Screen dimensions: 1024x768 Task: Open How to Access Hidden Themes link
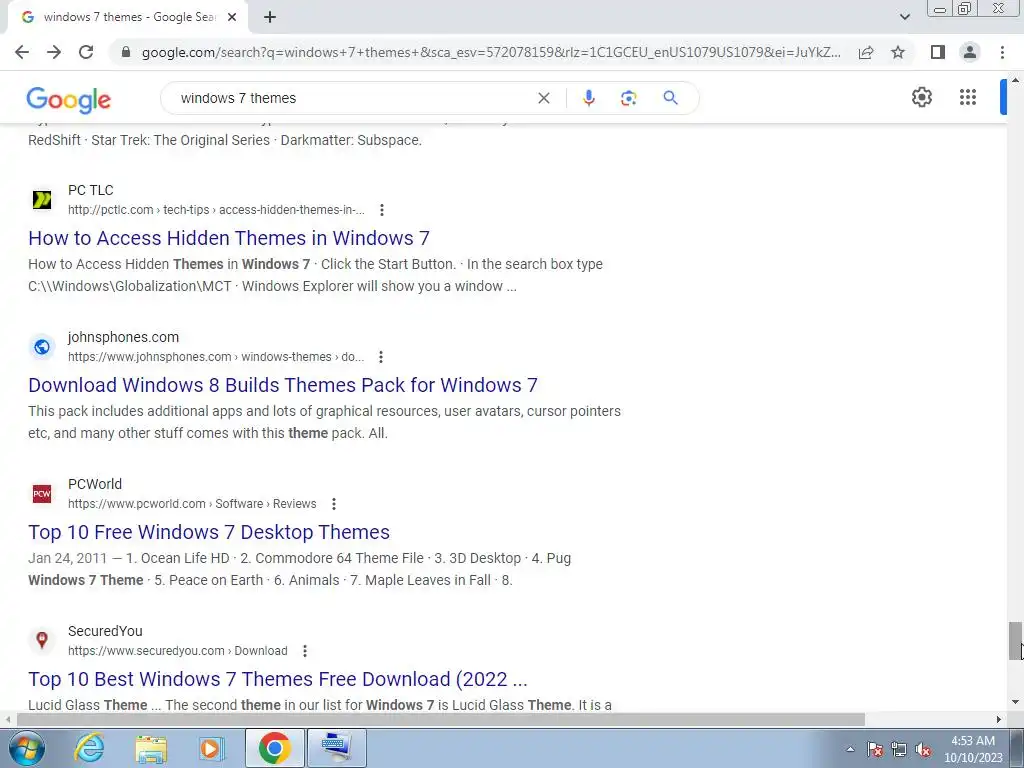[x=229, y=238]
